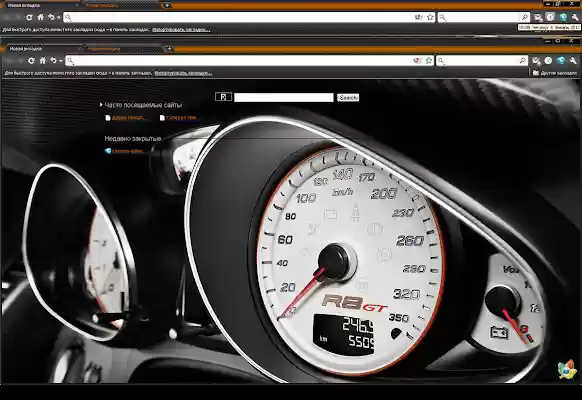Click the blue globe icon in the back window toolbar

563,17
